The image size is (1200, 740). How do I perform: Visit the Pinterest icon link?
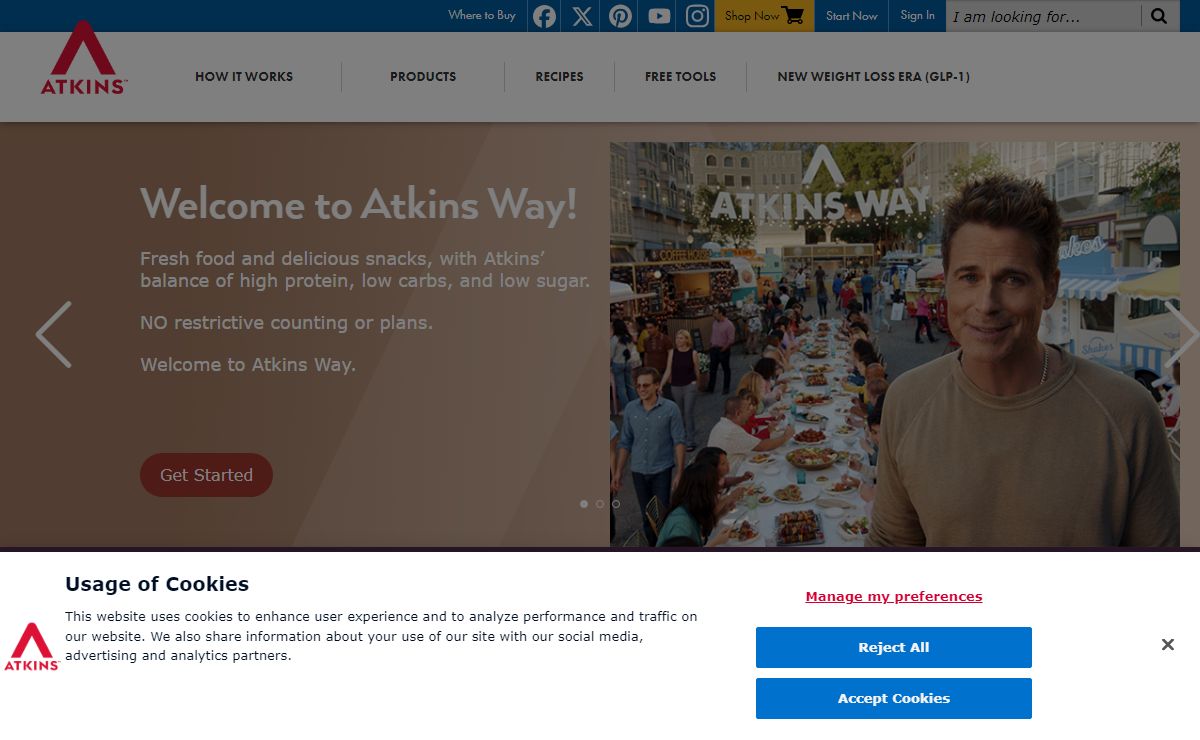[621, 16]
